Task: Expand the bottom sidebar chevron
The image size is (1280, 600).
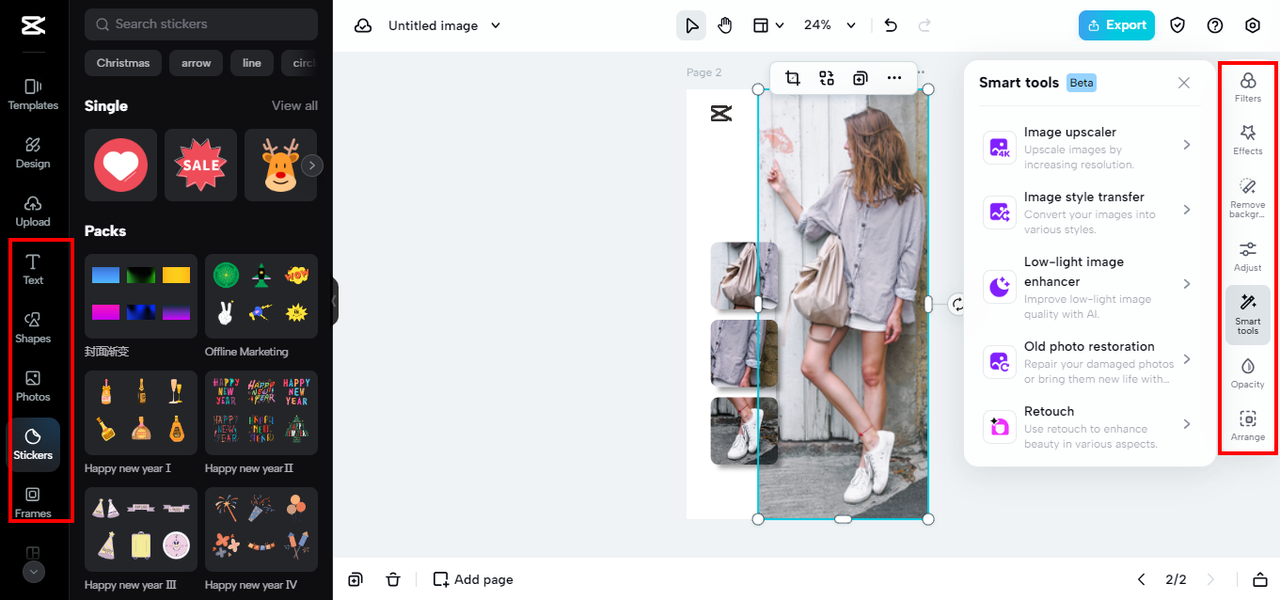Action: (33, 572)
